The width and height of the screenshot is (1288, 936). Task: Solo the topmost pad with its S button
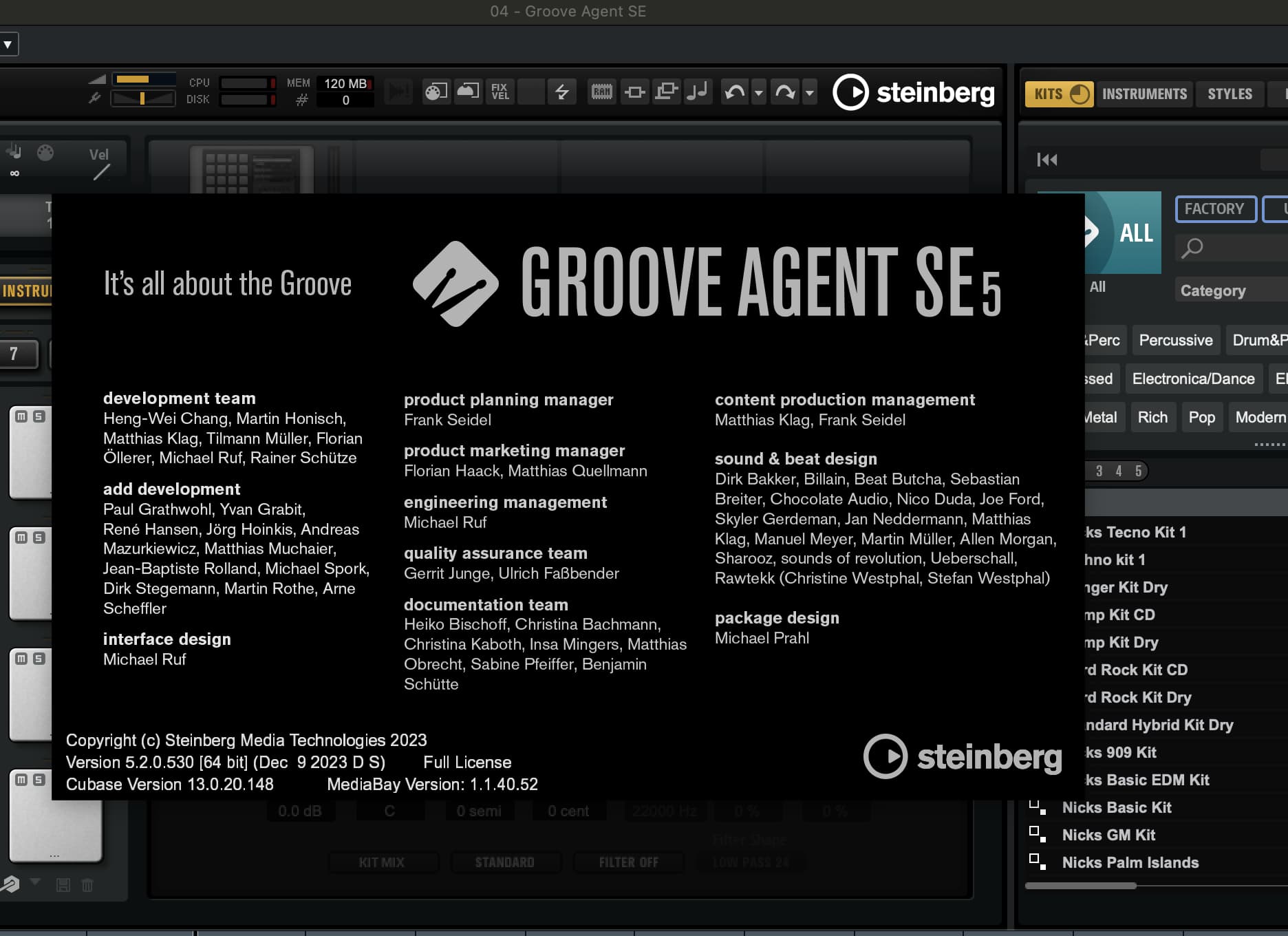point(39,416)
